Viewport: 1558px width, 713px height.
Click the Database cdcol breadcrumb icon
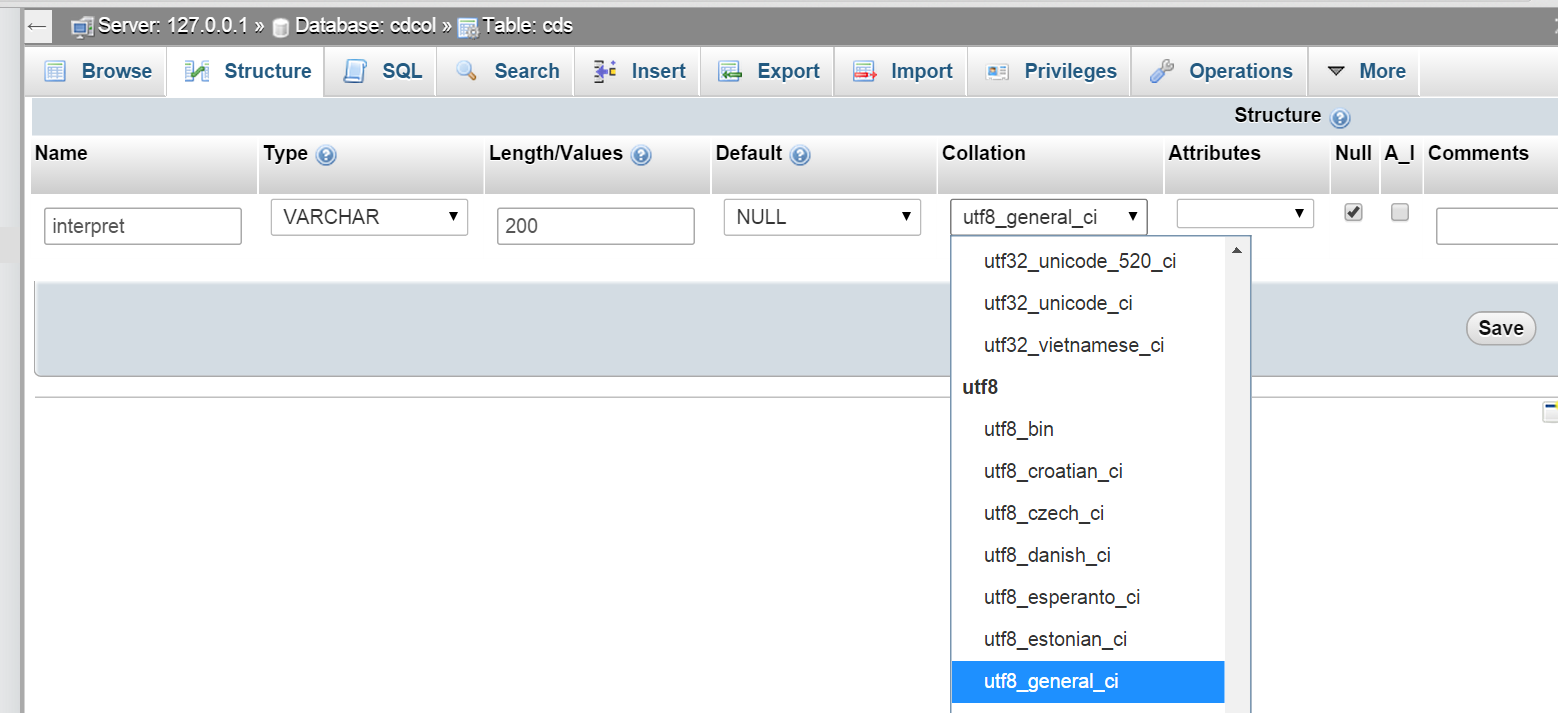coord(281,28)
